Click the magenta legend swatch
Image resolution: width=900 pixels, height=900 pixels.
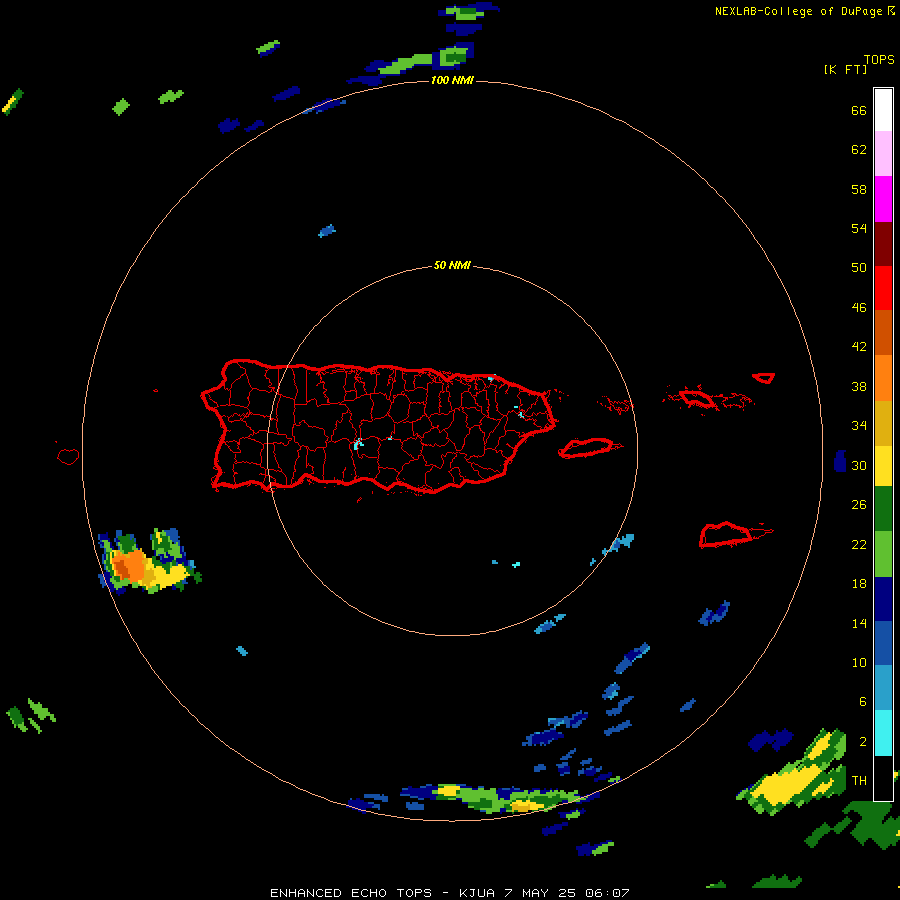(883, 199)
